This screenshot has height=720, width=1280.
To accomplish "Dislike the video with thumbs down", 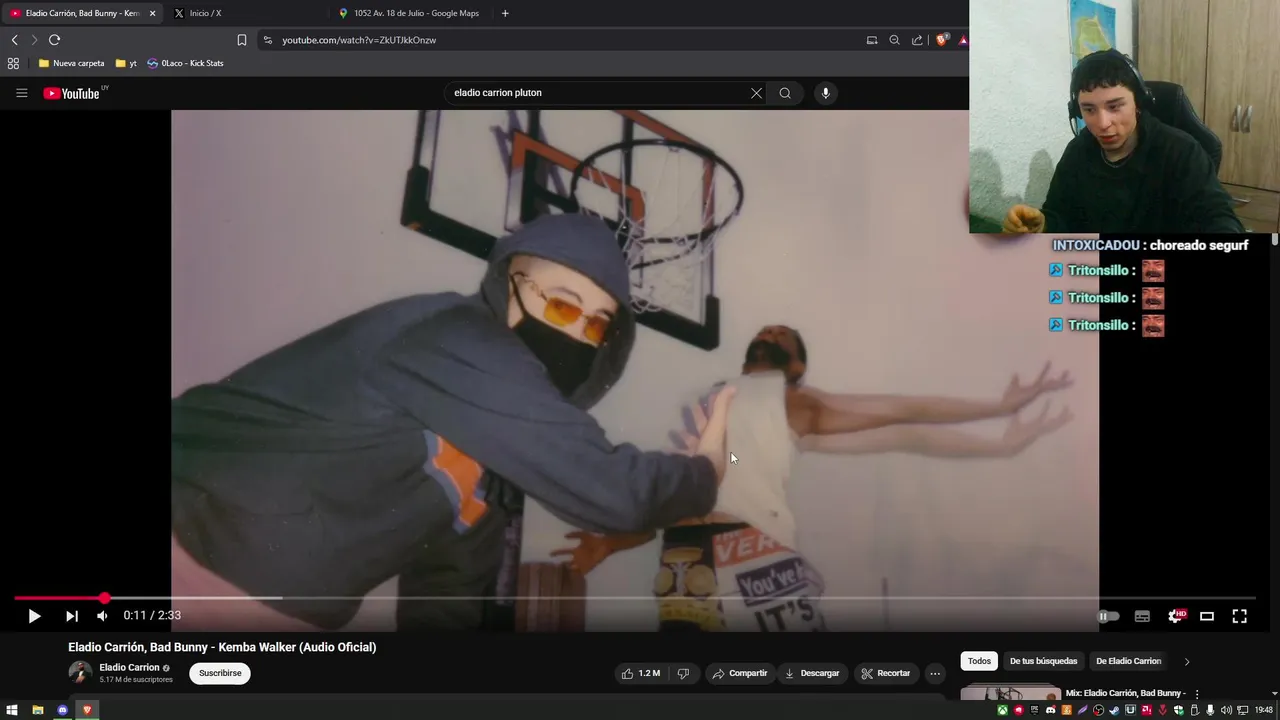I will point(683,674).
